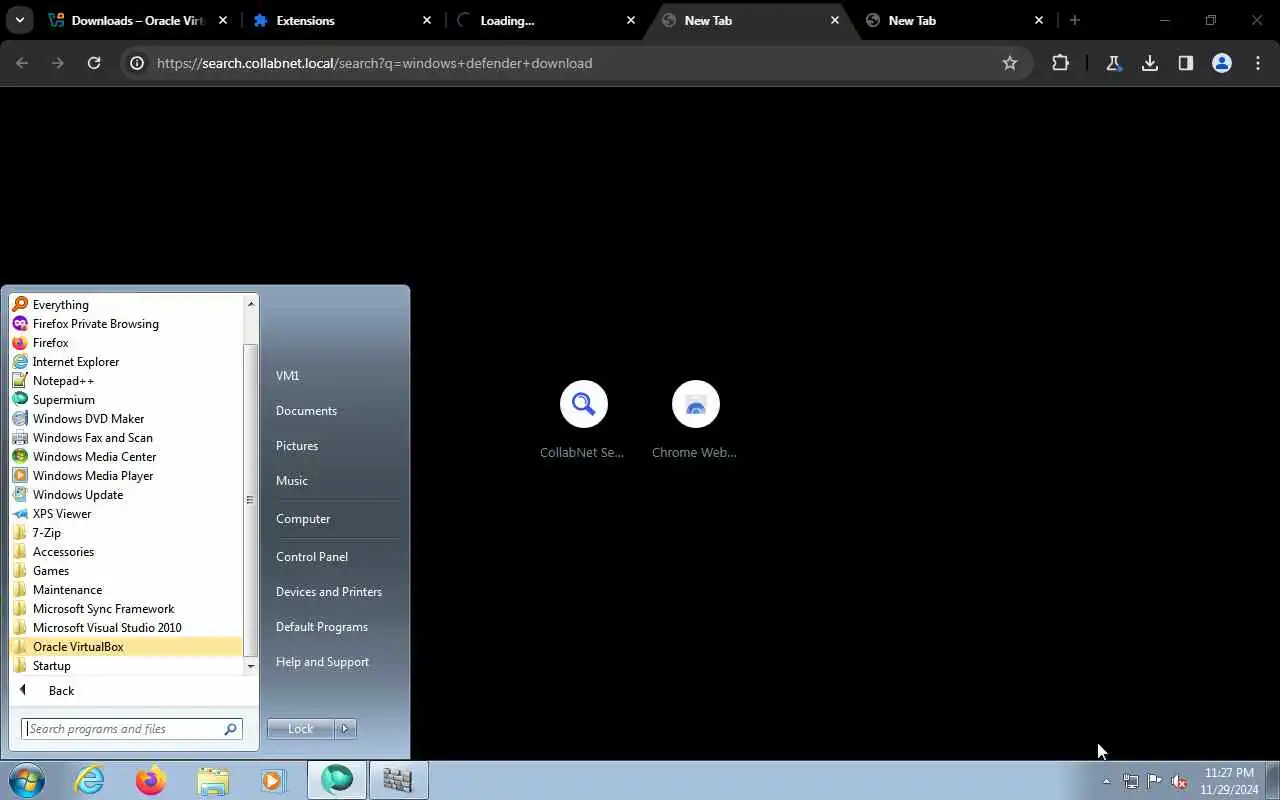This screenshot has width=1280, height=800.
Task: Switch to Downloads – Oracle VirtualBox tab
Action: [138, 20]
